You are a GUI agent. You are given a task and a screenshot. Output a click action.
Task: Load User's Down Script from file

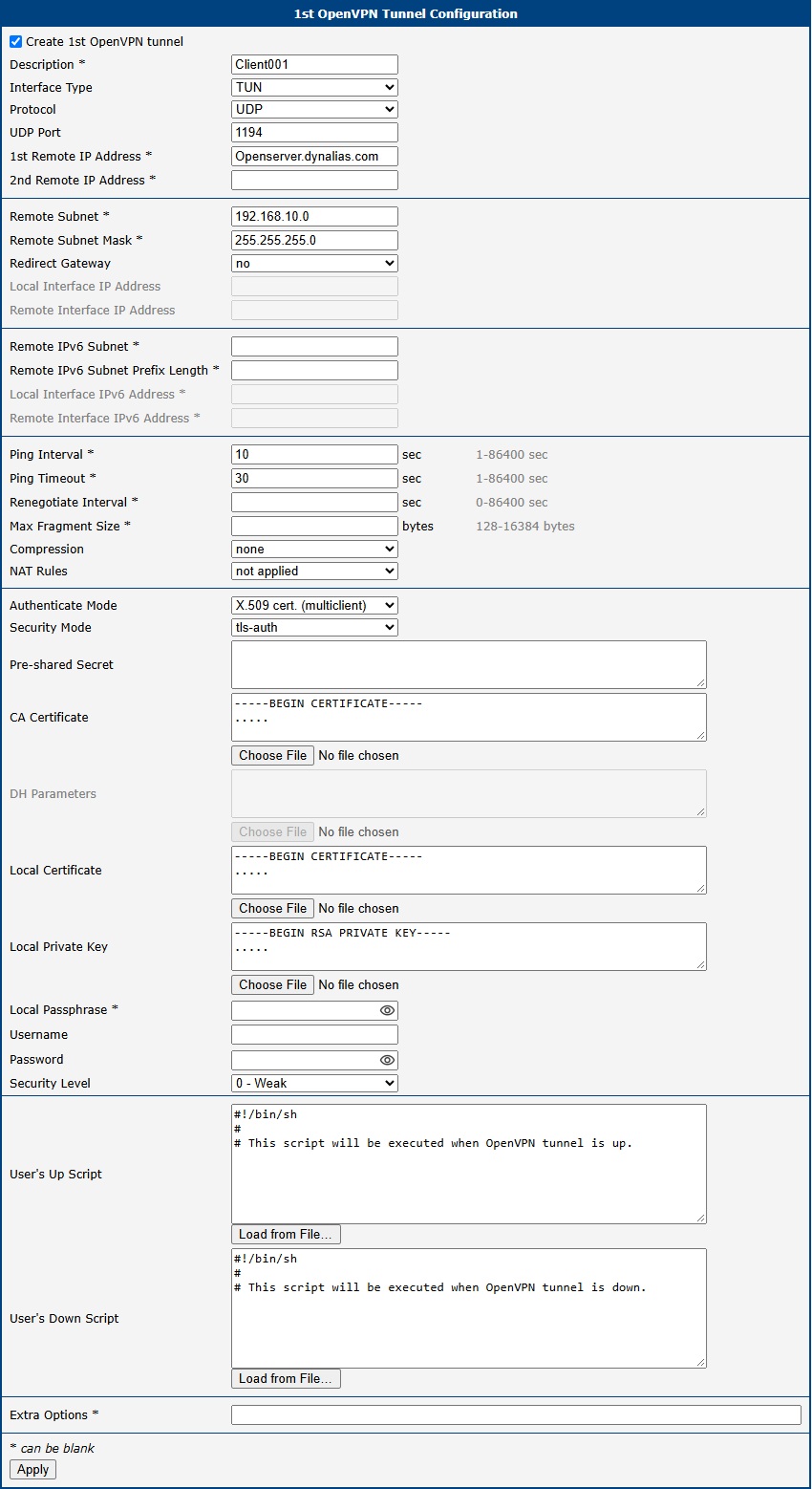[x=286, y=1378]
